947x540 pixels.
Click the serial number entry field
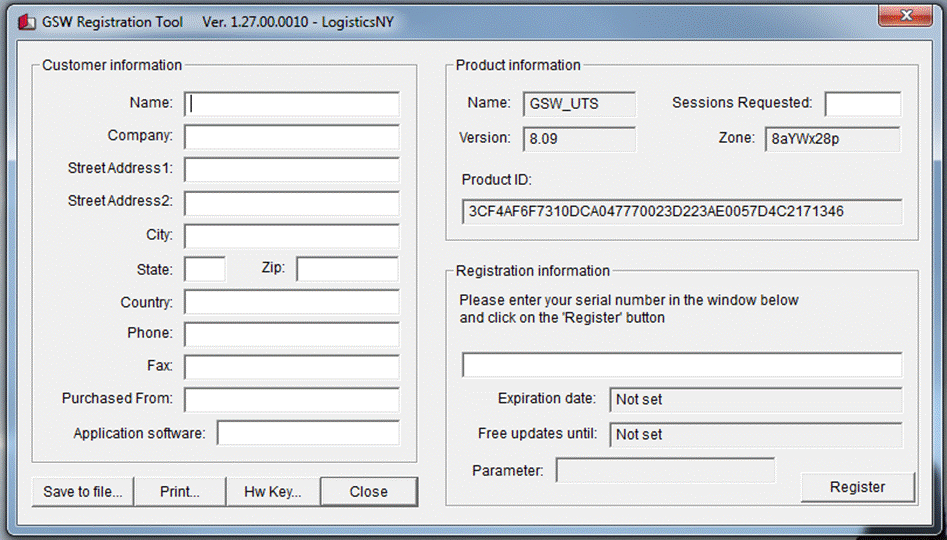point(682,365)
